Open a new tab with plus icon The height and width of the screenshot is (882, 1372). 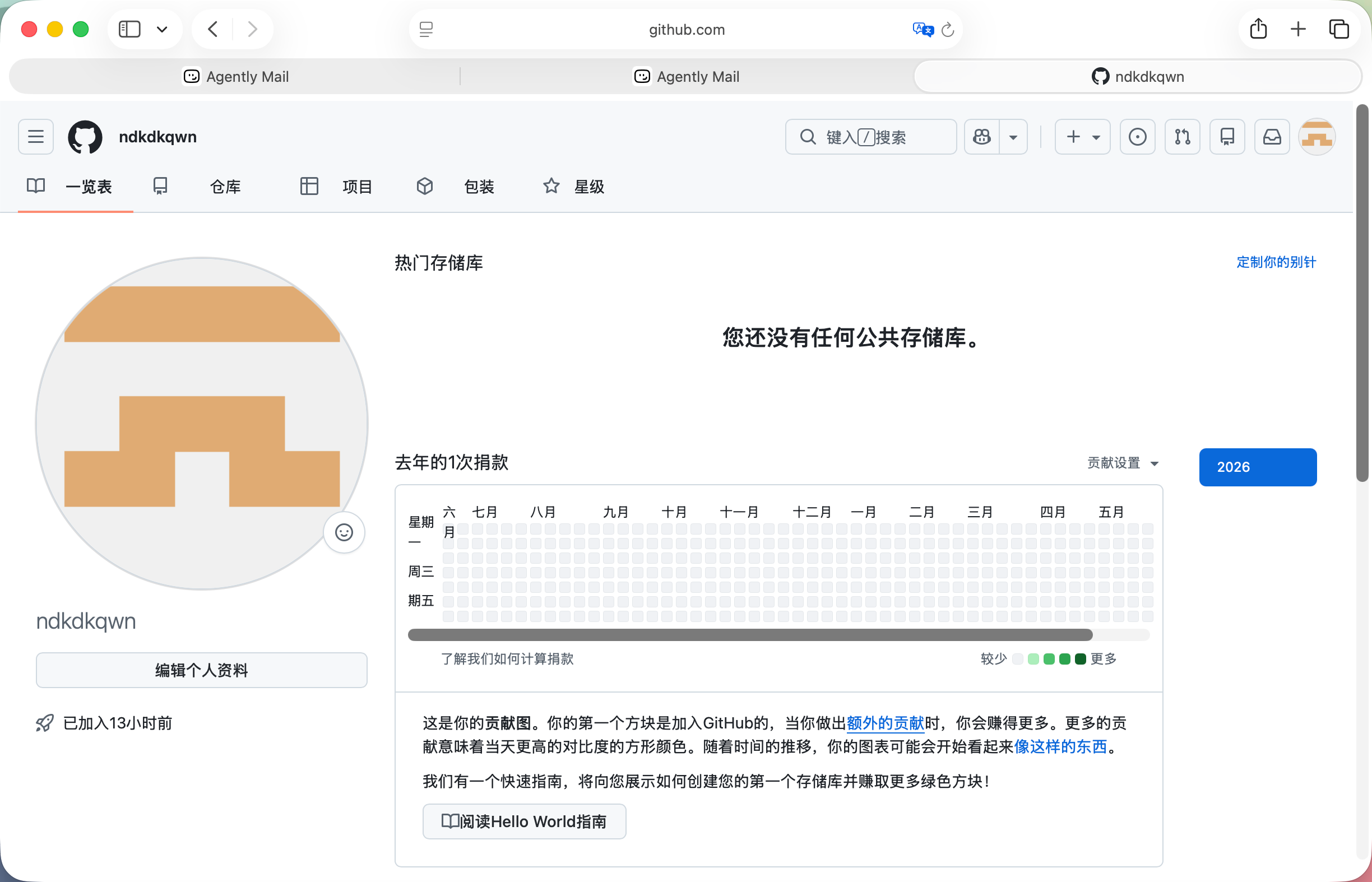[x=1298, y=29]
